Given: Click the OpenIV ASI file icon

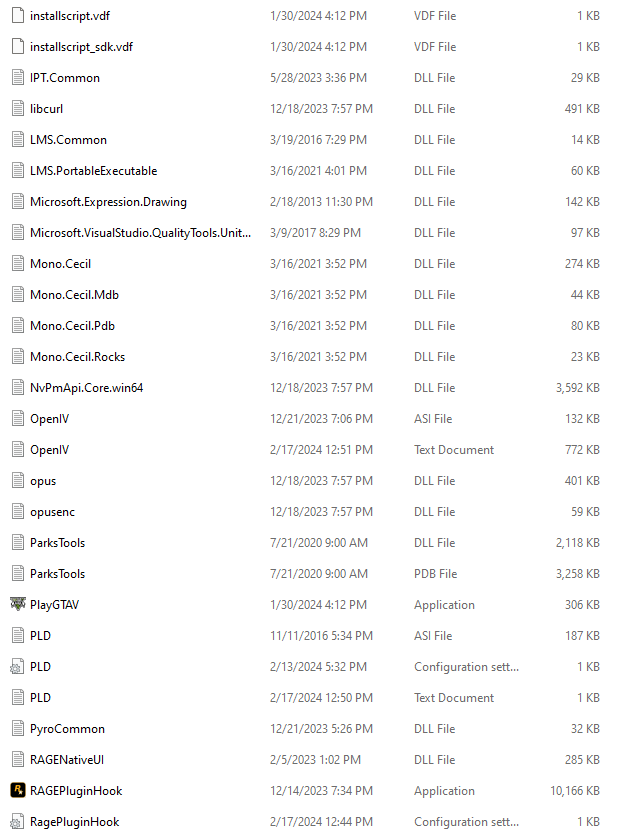Looking at the screenshot, I should [17, 418].
